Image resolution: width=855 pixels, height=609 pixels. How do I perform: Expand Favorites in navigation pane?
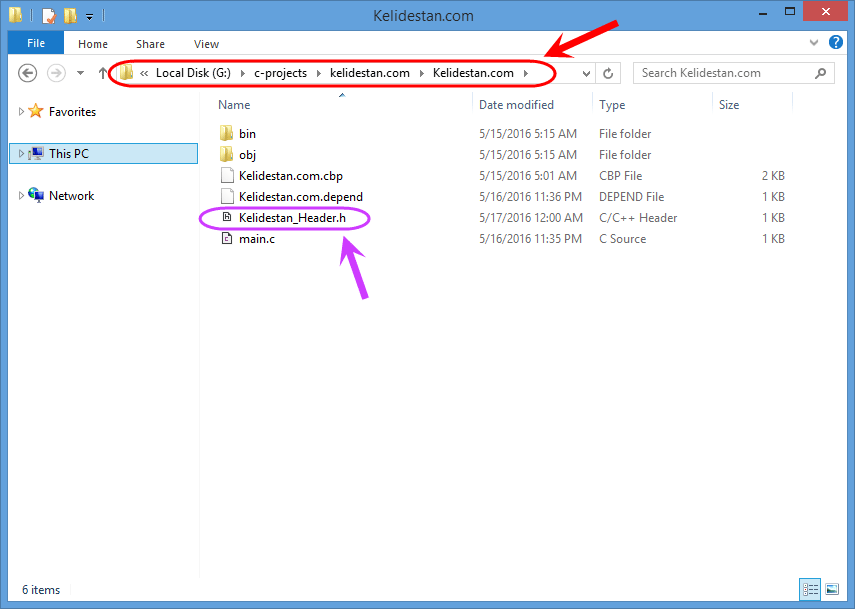[x=21, y=111]
